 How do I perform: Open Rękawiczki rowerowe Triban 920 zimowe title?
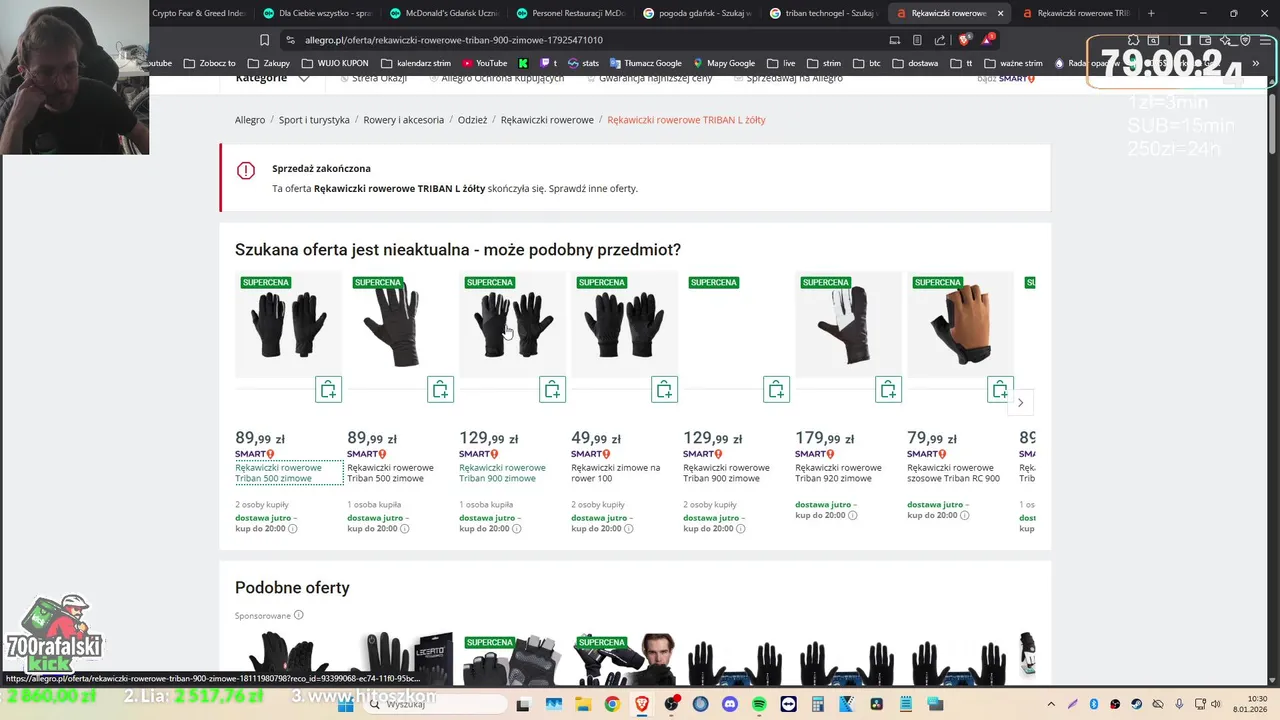838,473
